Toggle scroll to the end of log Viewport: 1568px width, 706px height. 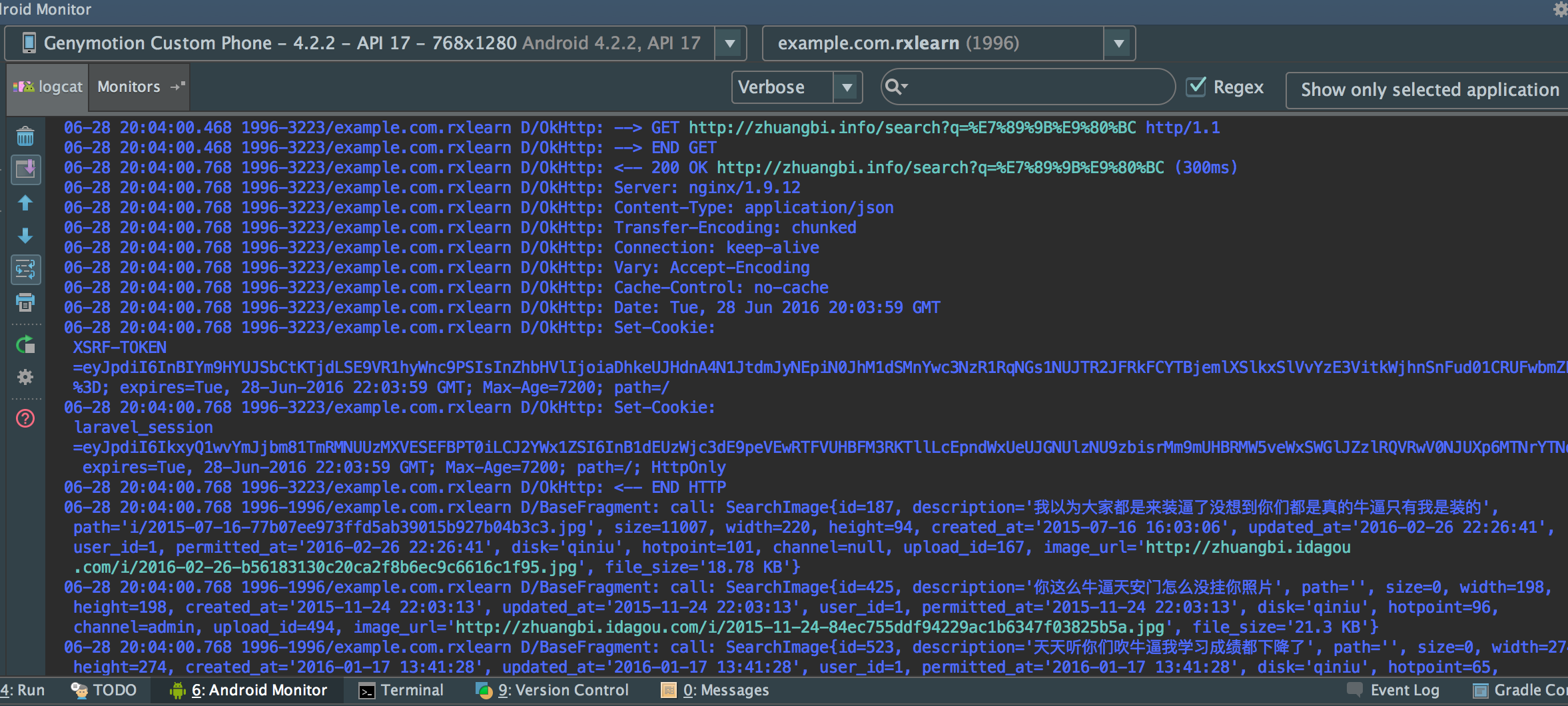point(25,170)
